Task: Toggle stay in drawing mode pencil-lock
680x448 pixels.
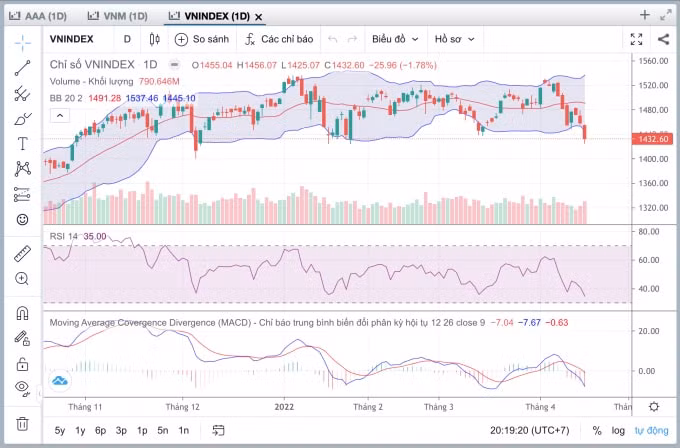Action: click(23, 338)
